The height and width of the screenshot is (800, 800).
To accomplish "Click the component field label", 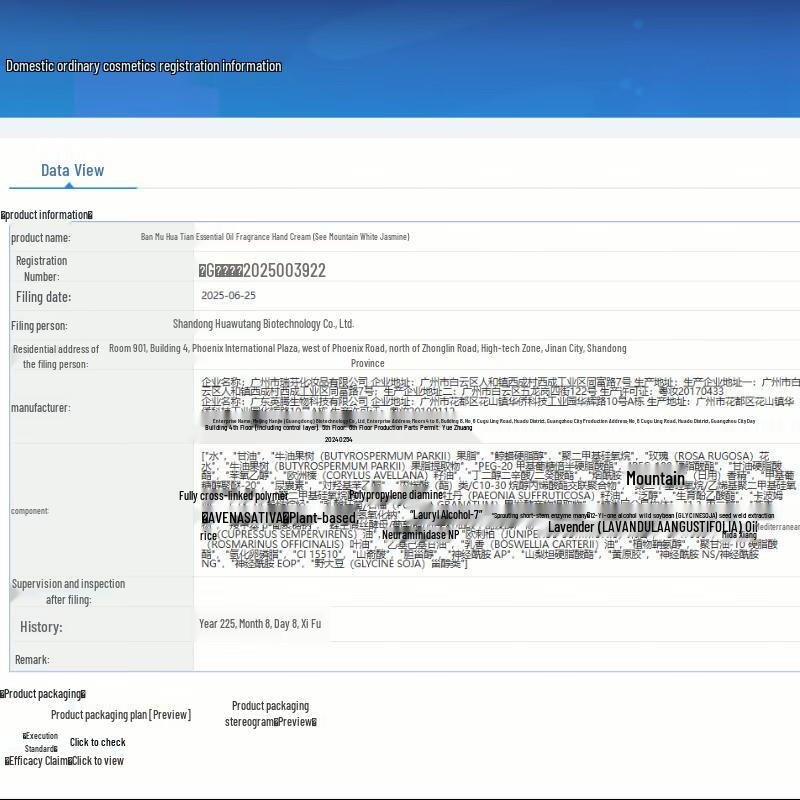I will pos(30,511).
